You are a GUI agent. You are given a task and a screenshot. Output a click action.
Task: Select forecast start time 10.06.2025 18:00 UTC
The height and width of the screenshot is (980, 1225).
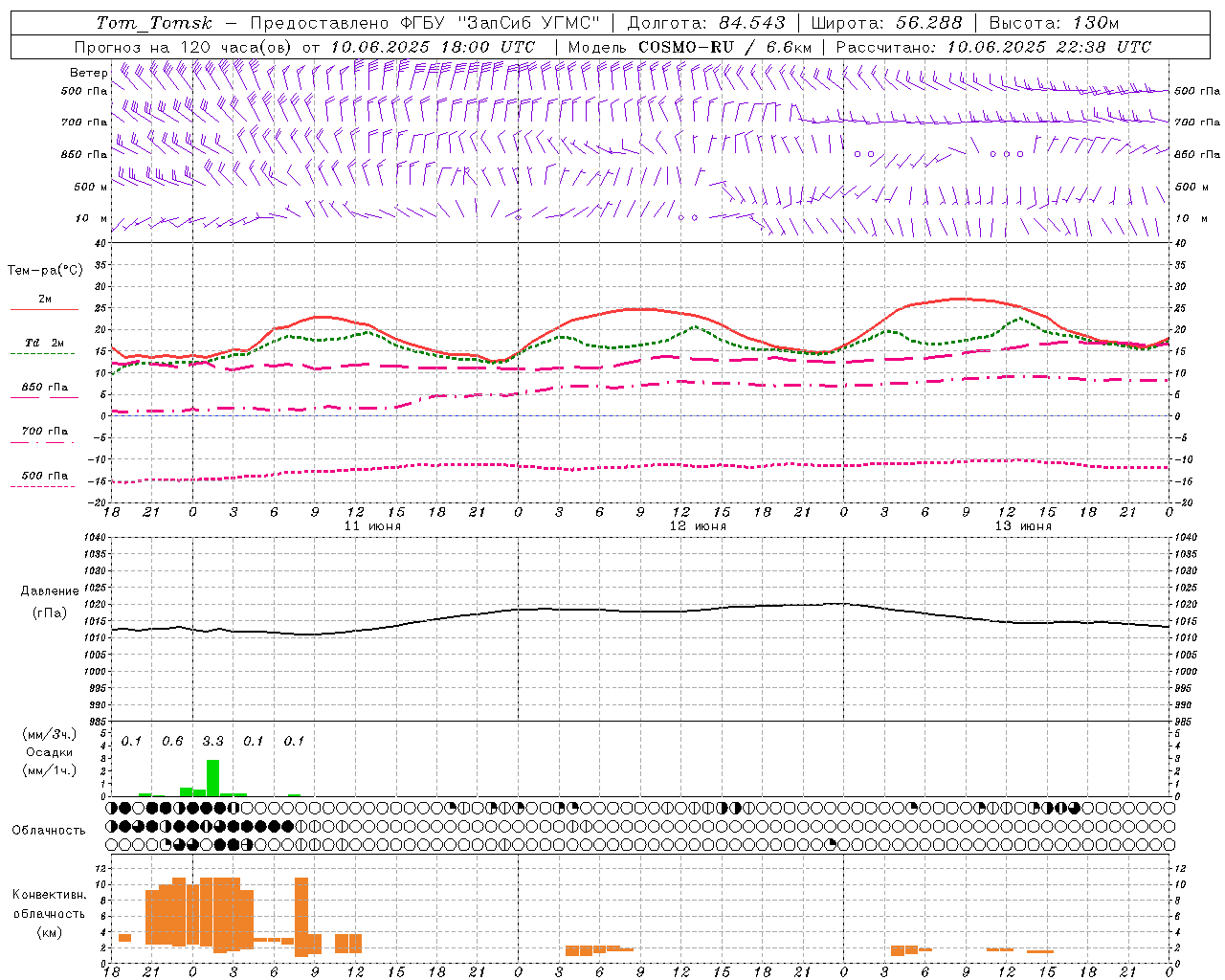[x=433, y=47]
